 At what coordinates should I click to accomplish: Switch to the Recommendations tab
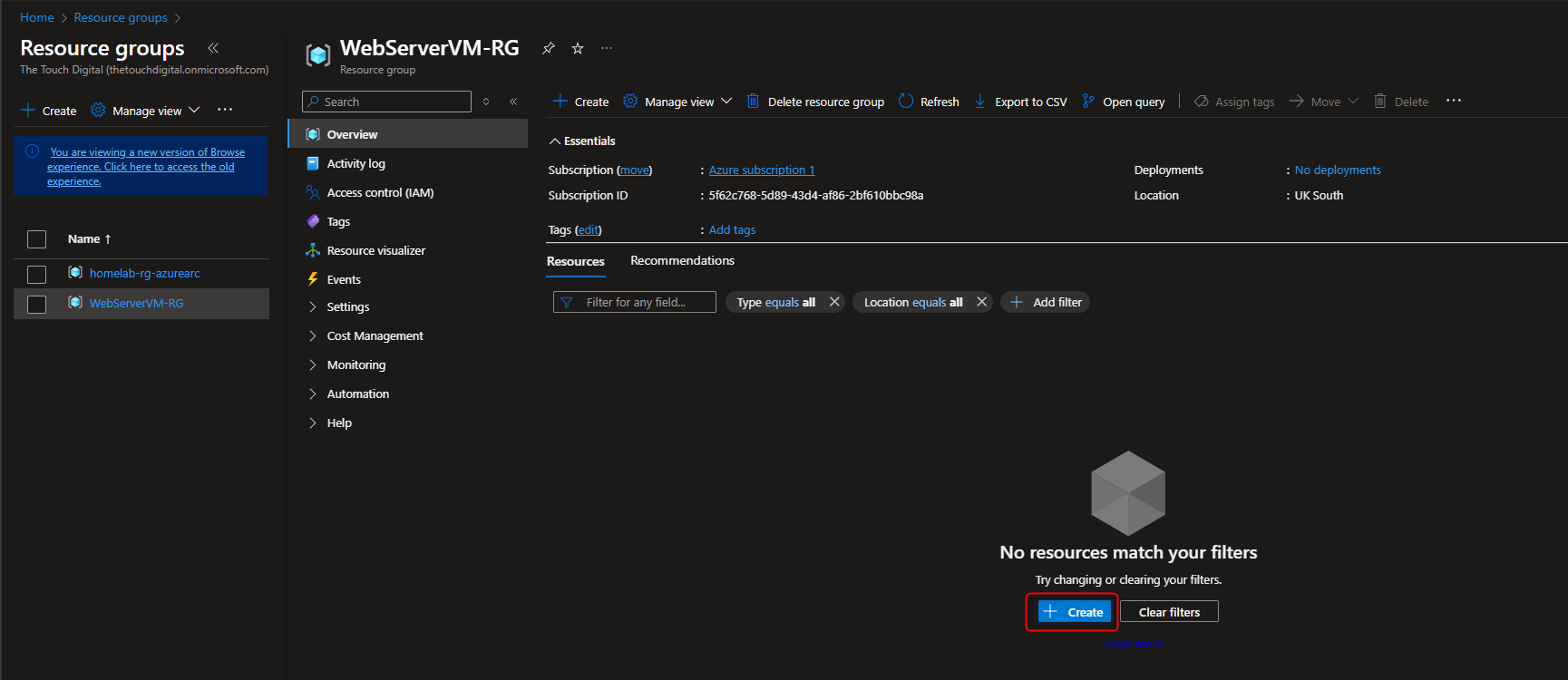[682, 260]
